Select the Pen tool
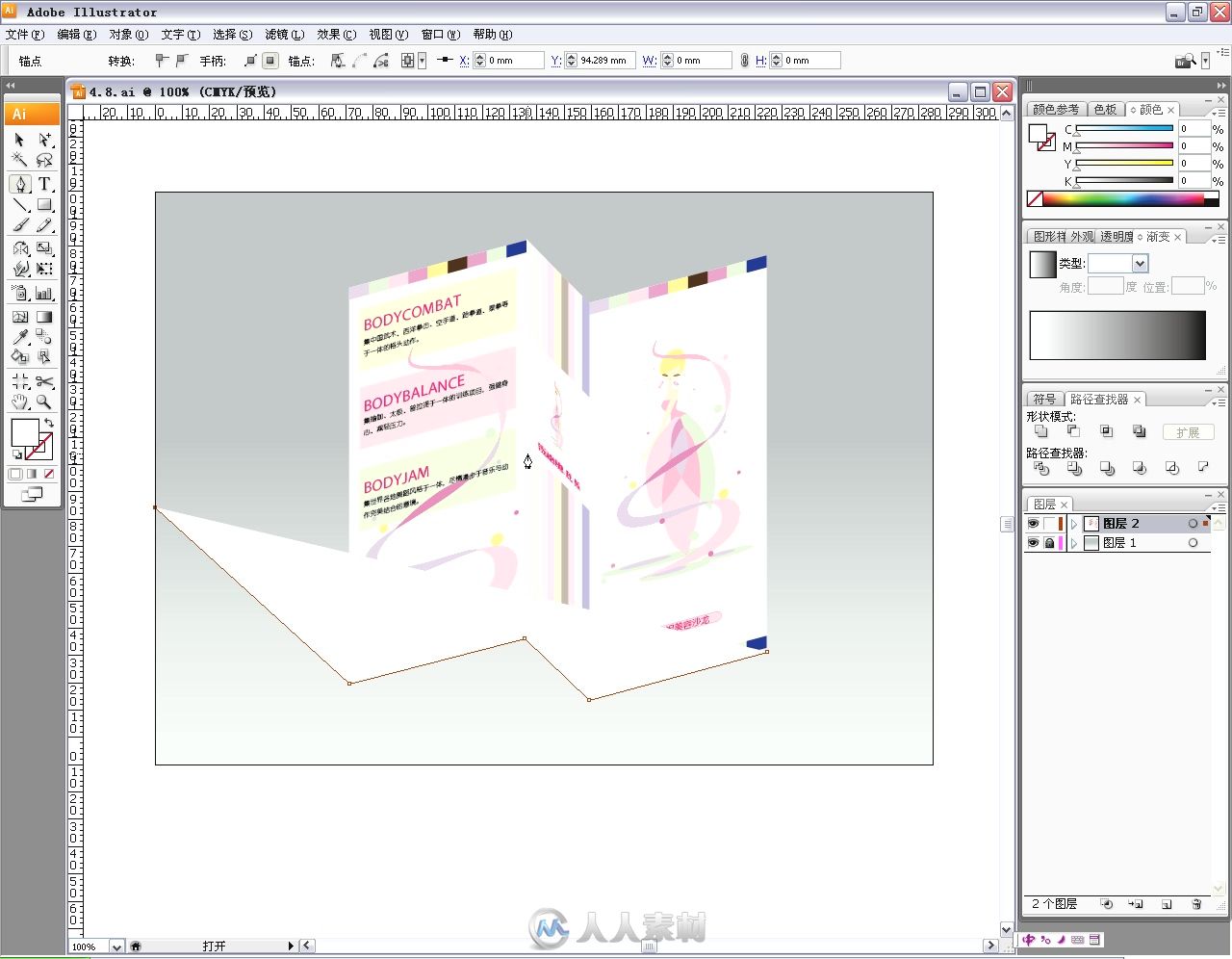Screen dimensions: 1232x959 tap(20, 184)
